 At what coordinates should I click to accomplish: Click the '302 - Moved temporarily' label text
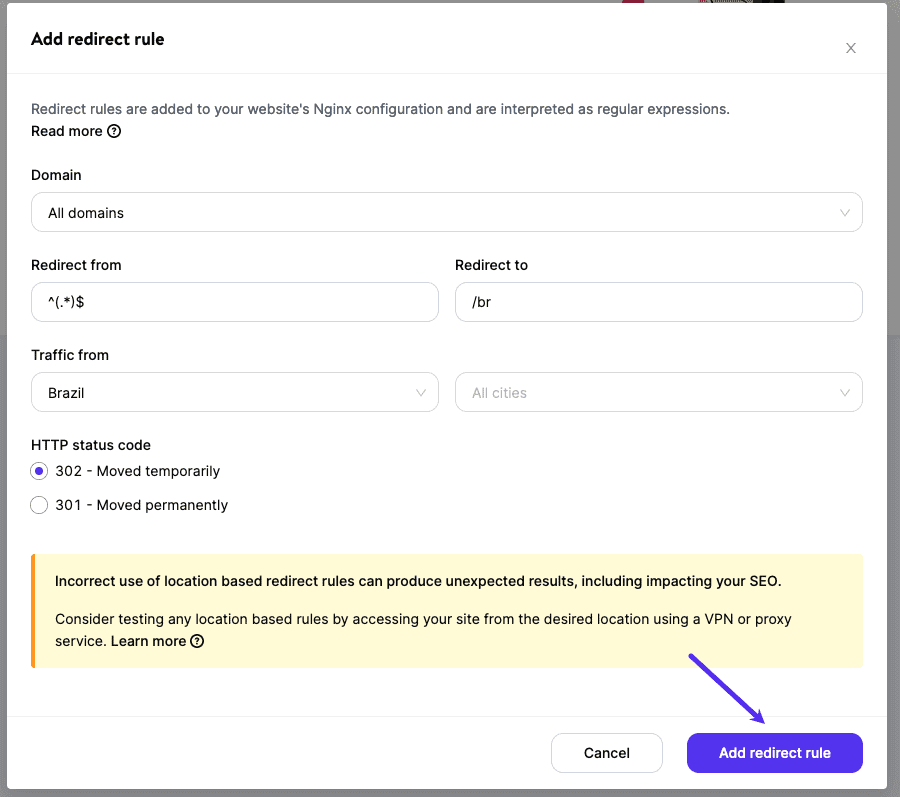pos(137,471)
